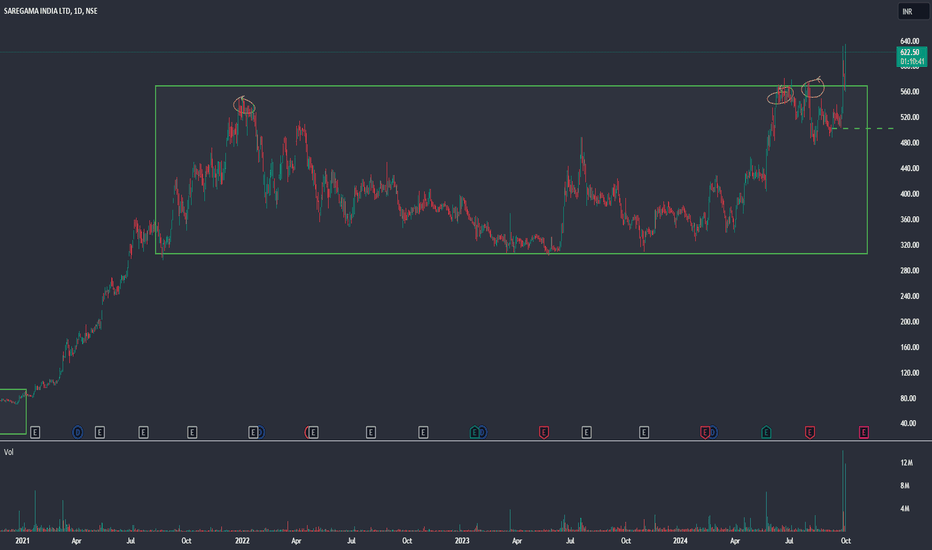The image size is (932, 550).
Task: Click the SAREGAMA INDIA LTD symbol title
Action: 51,11
